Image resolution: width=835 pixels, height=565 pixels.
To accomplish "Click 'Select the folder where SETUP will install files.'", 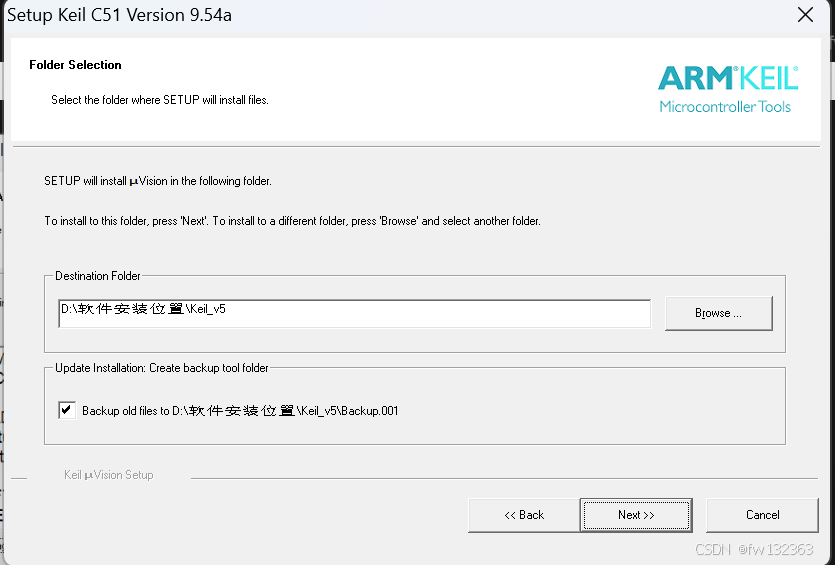I will (160, 100).
